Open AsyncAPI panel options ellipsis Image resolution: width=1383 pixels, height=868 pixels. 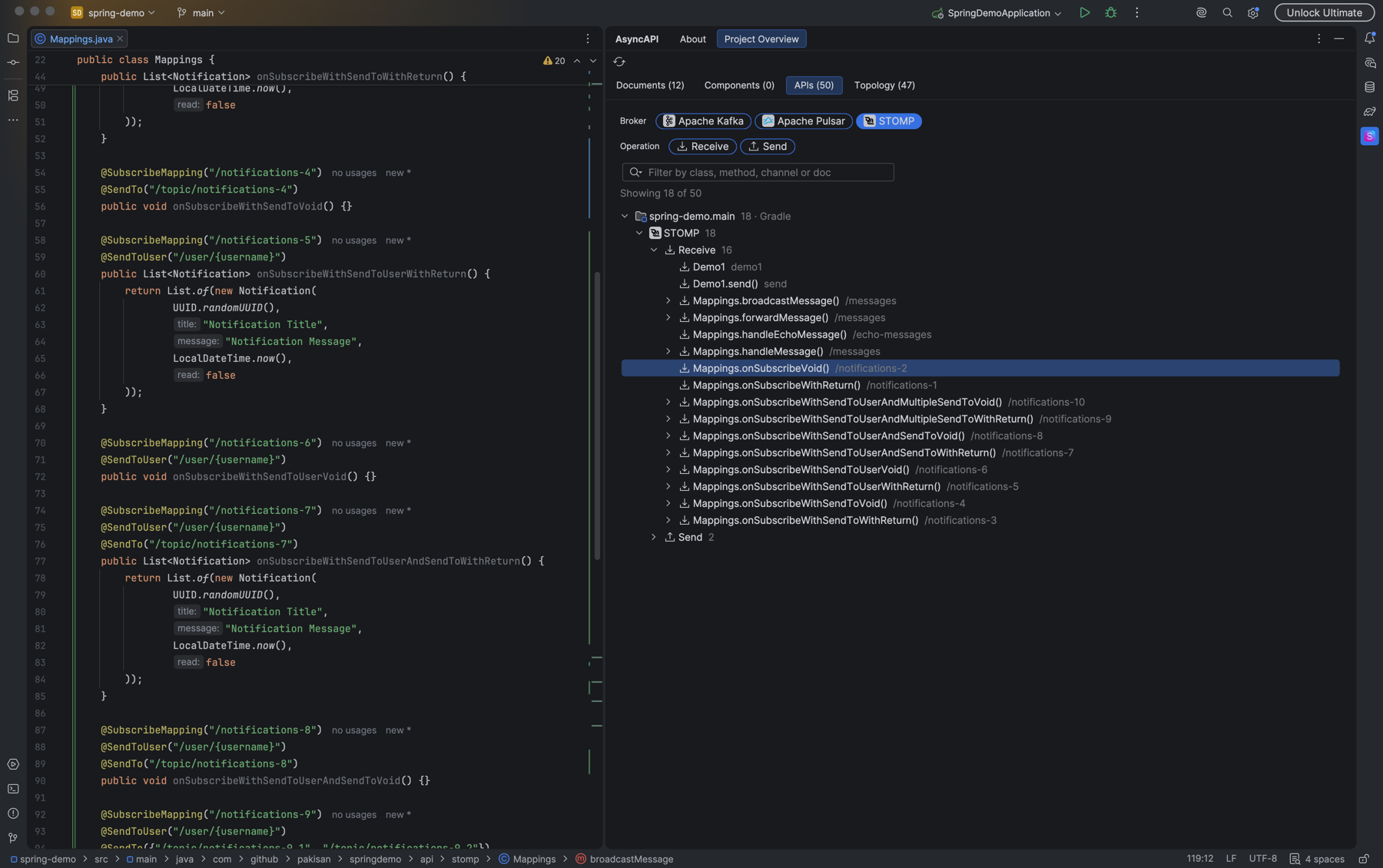[x=1318, y=38]
